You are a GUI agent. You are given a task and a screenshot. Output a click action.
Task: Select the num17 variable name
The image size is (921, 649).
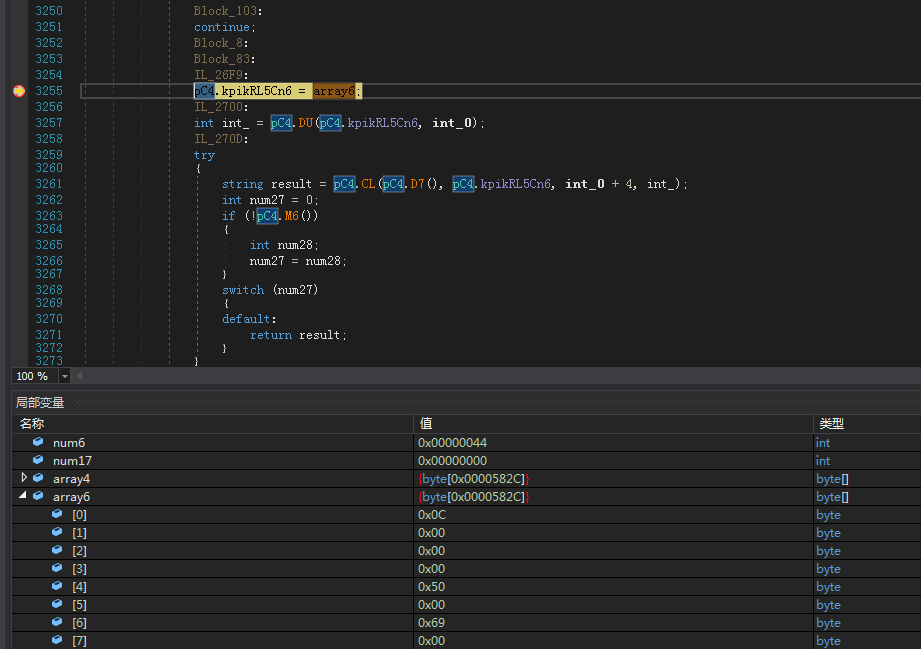click(x=72, y=461)
